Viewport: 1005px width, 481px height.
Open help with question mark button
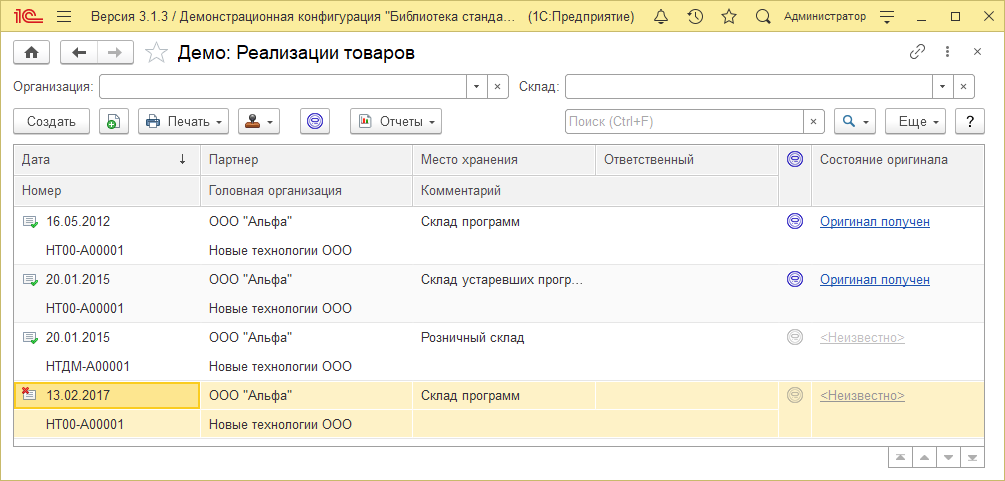970,121
